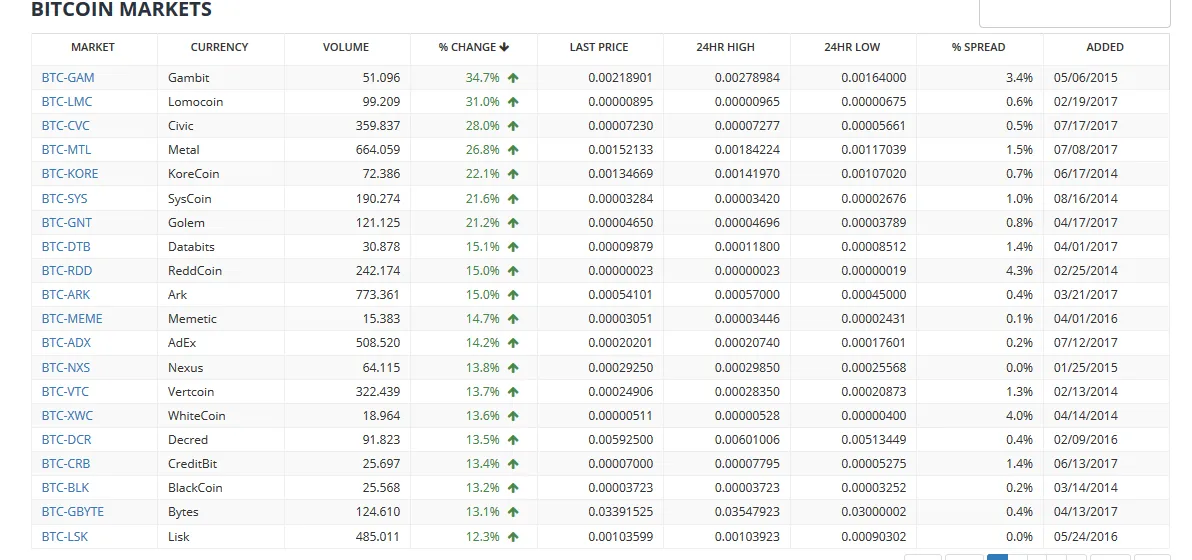Viewport: 1192px width, 560px height.
Task: Click the green up arrow for SysCoin
Action: 513,199
